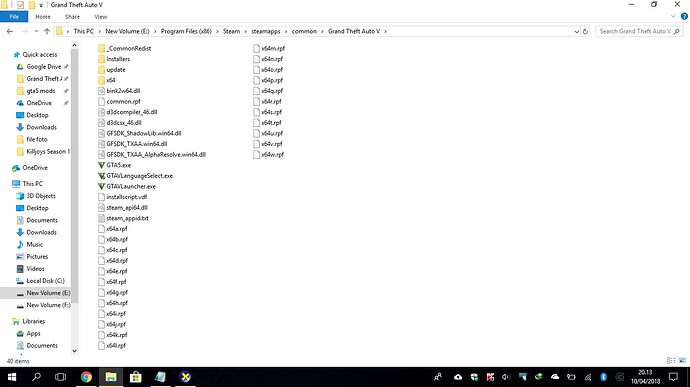This screenshot has height=387, width=690.
Task: Click the New Volume (E:) breadcrumb
Action: 128,31
